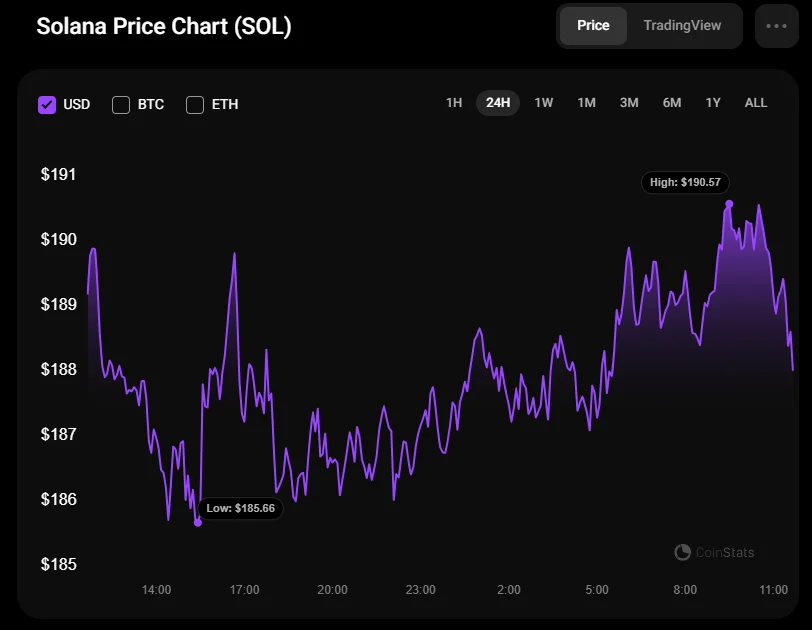The width and height of the screenshot is (812, 630).
Task: Enable the BTC currency checkbox
Action: pos(121,104)
